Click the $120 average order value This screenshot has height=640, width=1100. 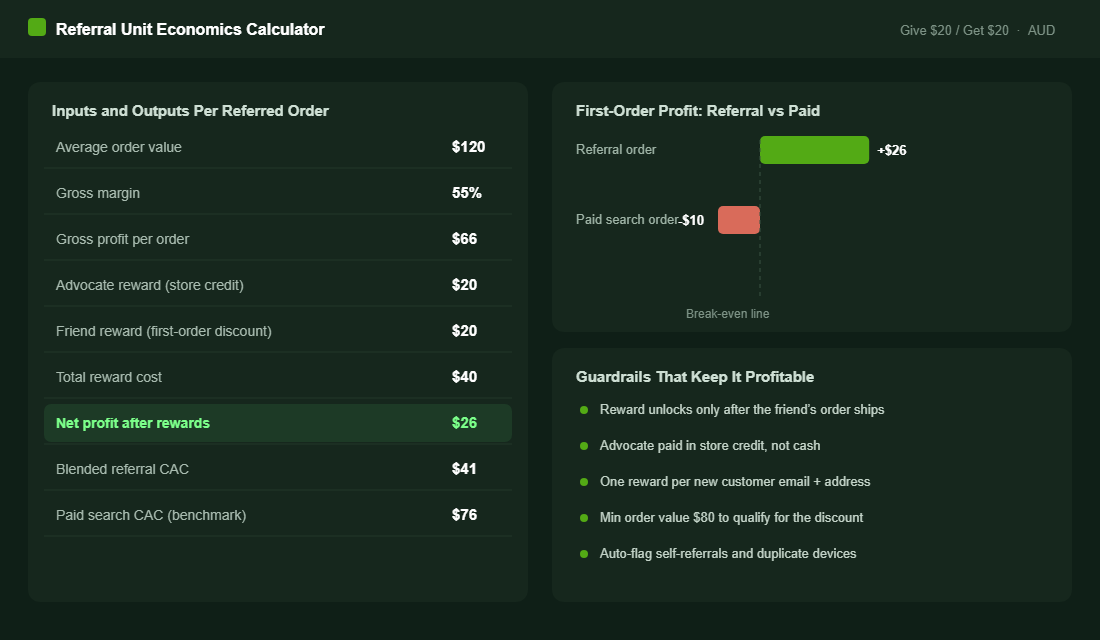pos(469,147)
